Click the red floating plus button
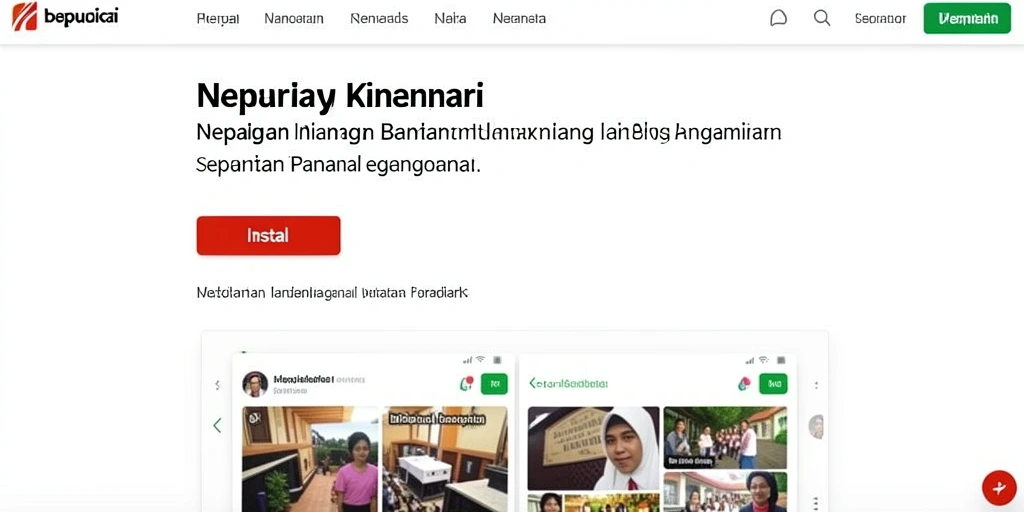Viewport: 1024px width, 512px height. coord(999,487)
